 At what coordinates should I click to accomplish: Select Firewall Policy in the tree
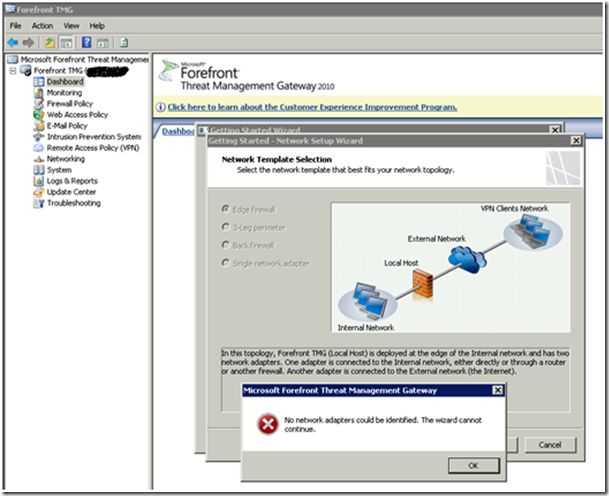tap(70, 104)
